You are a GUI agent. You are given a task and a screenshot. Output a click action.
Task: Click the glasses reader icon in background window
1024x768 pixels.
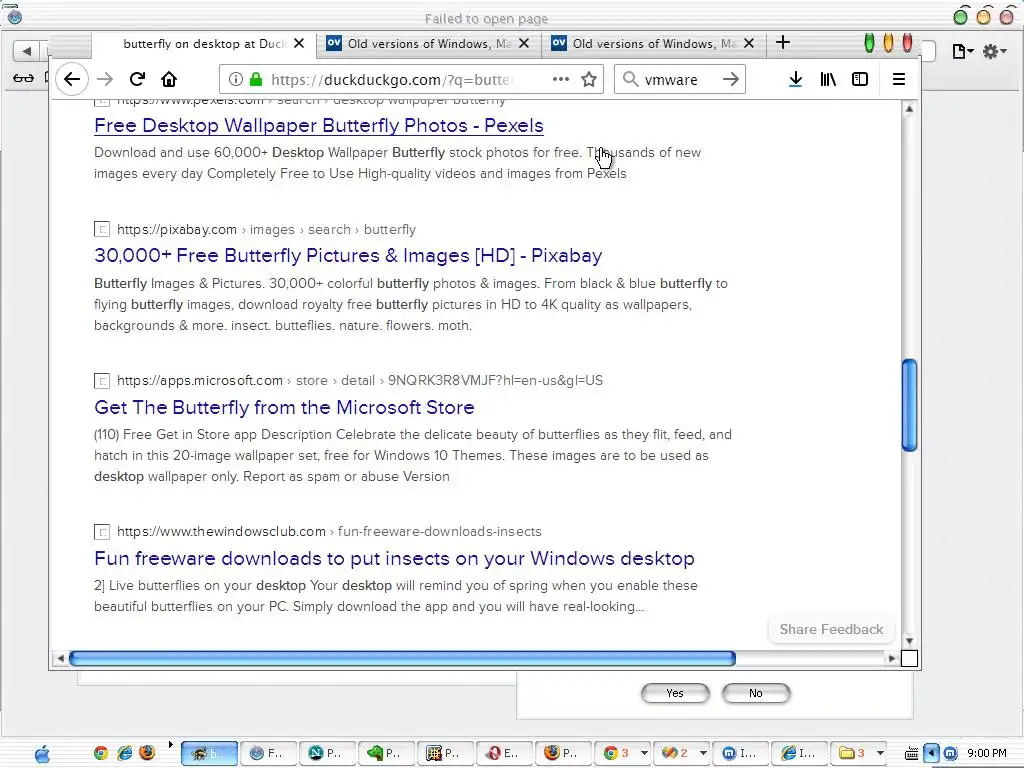[x=24, y=78]
